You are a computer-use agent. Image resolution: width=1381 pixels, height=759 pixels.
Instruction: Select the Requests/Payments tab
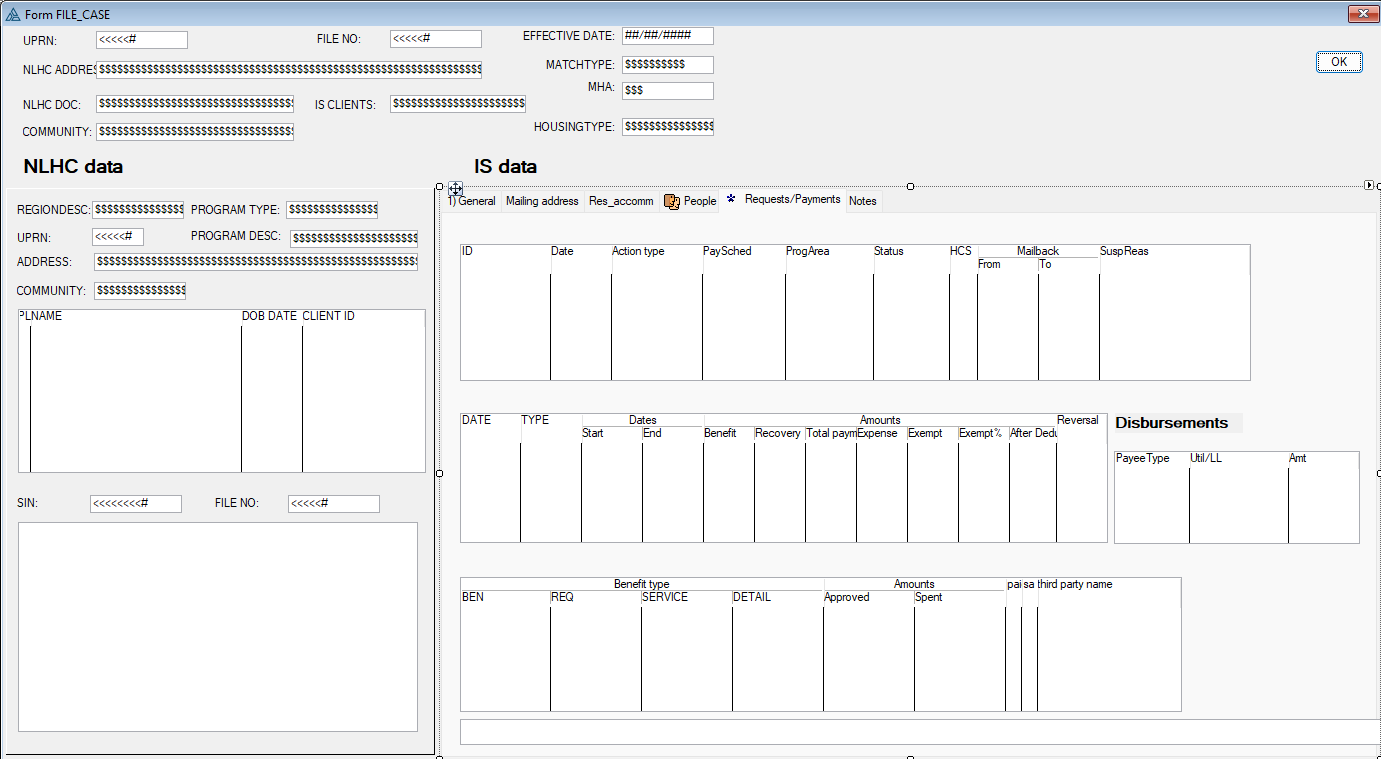click(x=792, y=200)
